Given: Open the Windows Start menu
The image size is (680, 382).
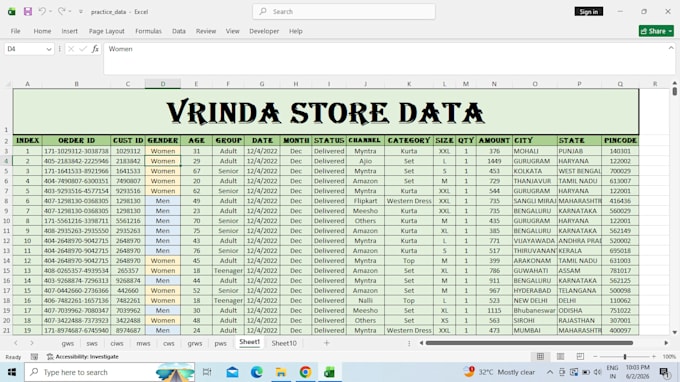Looking at the screenshot, I should [12, 372].
